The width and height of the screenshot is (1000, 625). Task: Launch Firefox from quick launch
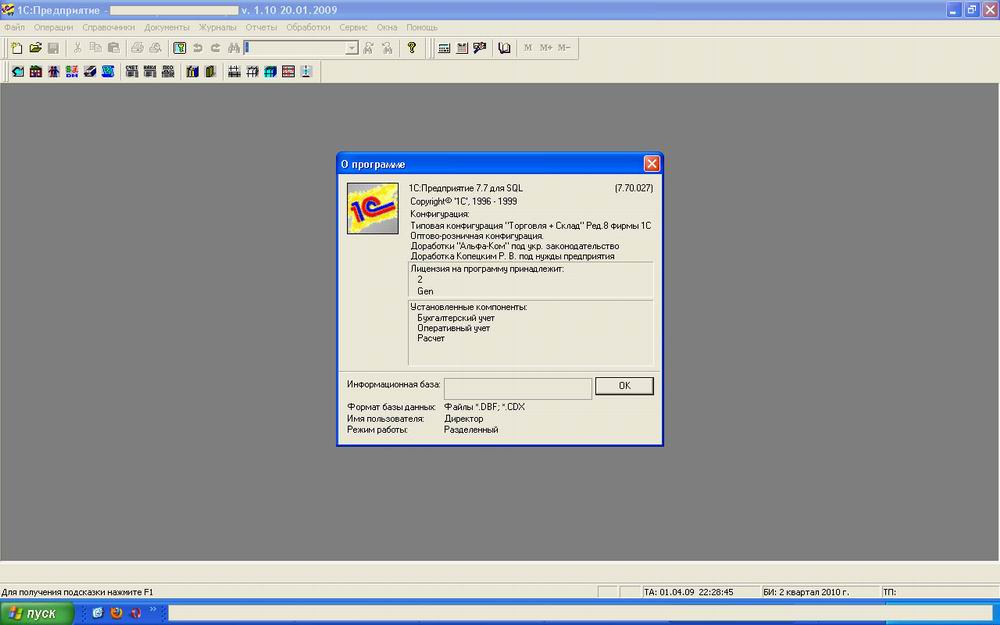pos(116,613)
